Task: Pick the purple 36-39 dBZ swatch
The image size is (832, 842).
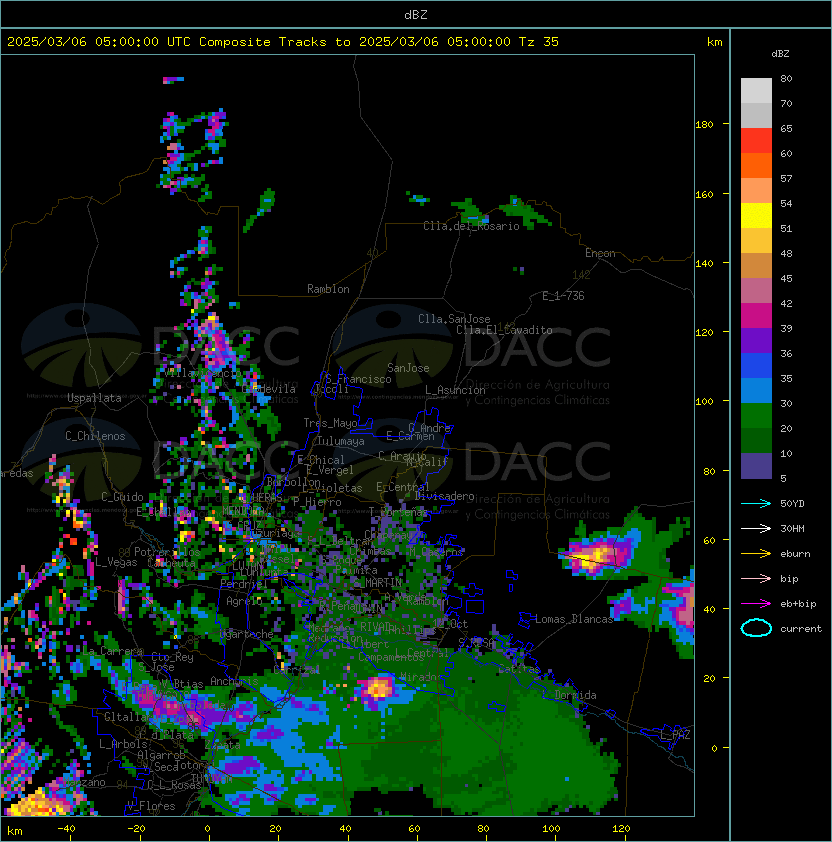Action: point(756,340)
